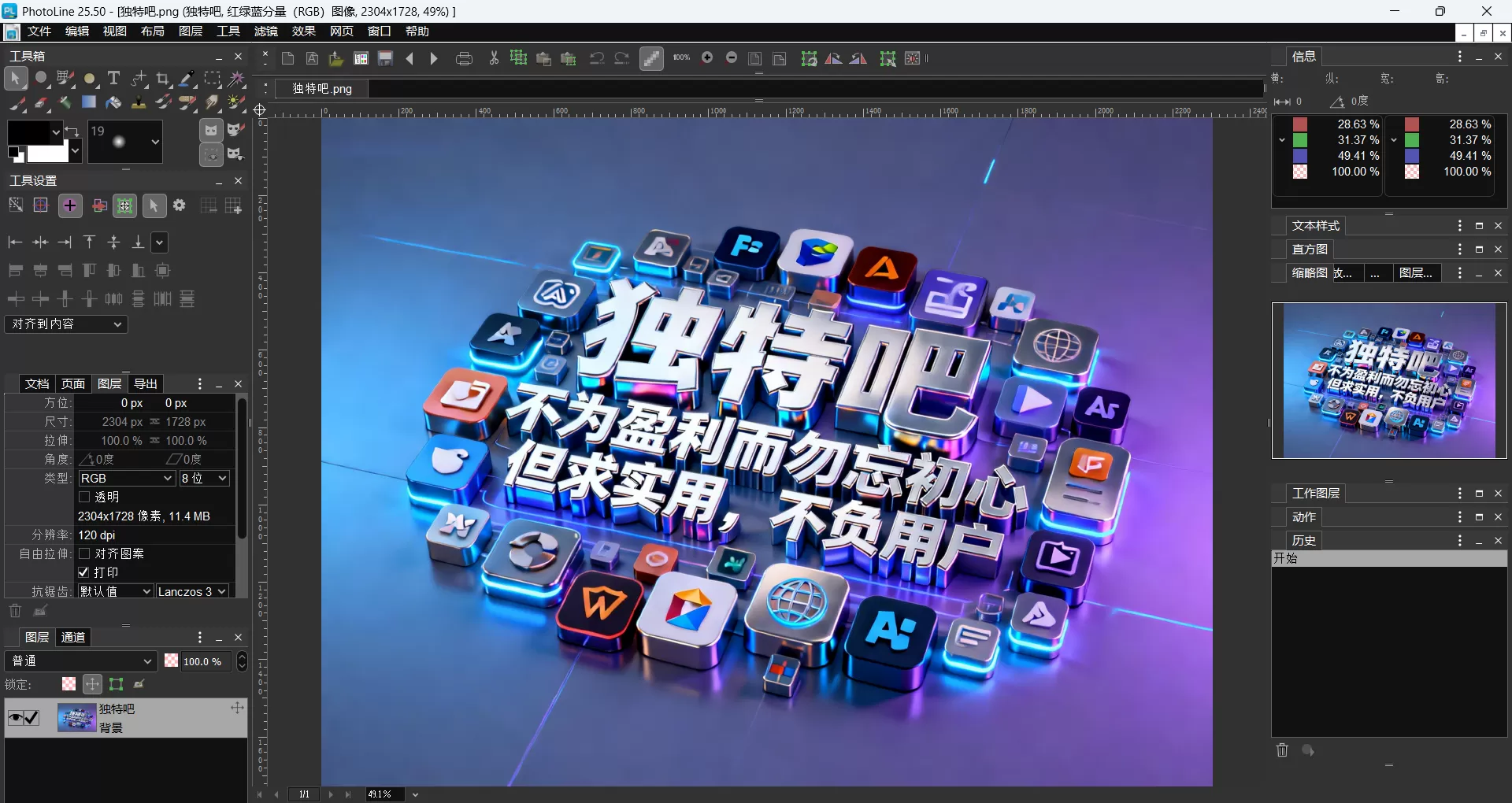Image resolution: width=1512 pixels, height=803 pixels.
Task: Click the Save icon on the toolbar
Action: point(385,58)
